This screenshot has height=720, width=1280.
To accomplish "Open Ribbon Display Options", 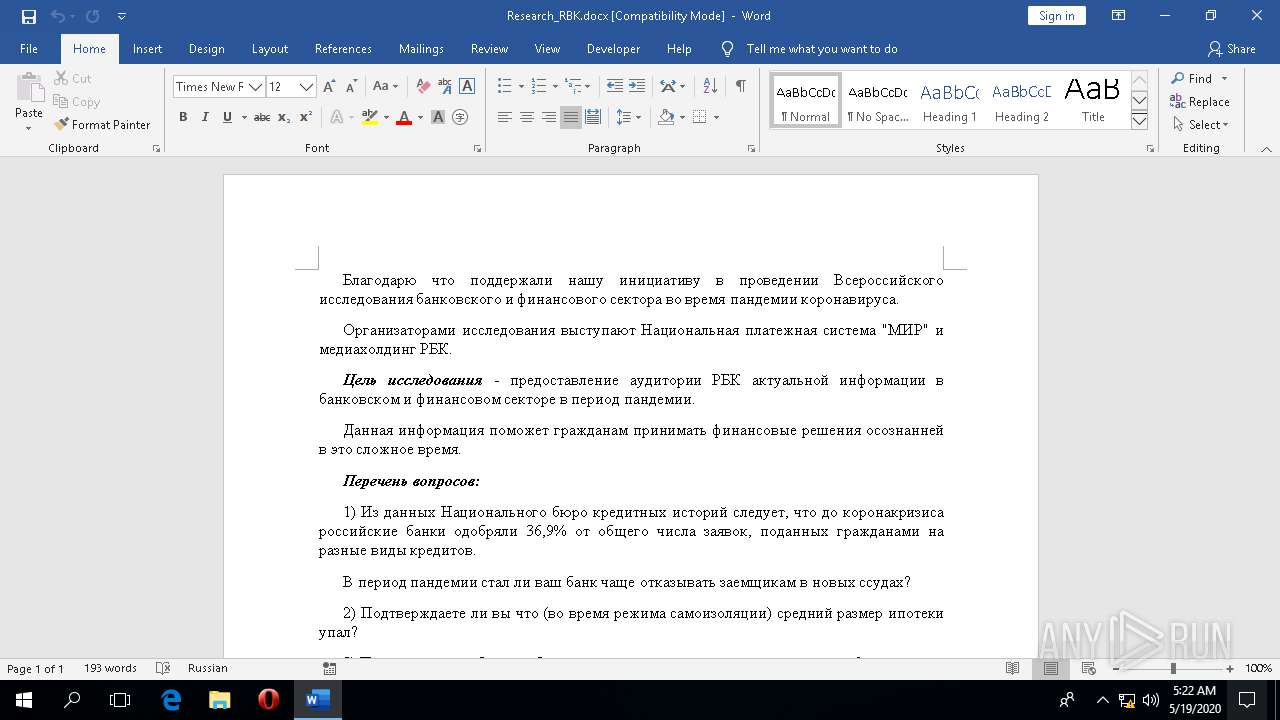I will (1119, 16).
